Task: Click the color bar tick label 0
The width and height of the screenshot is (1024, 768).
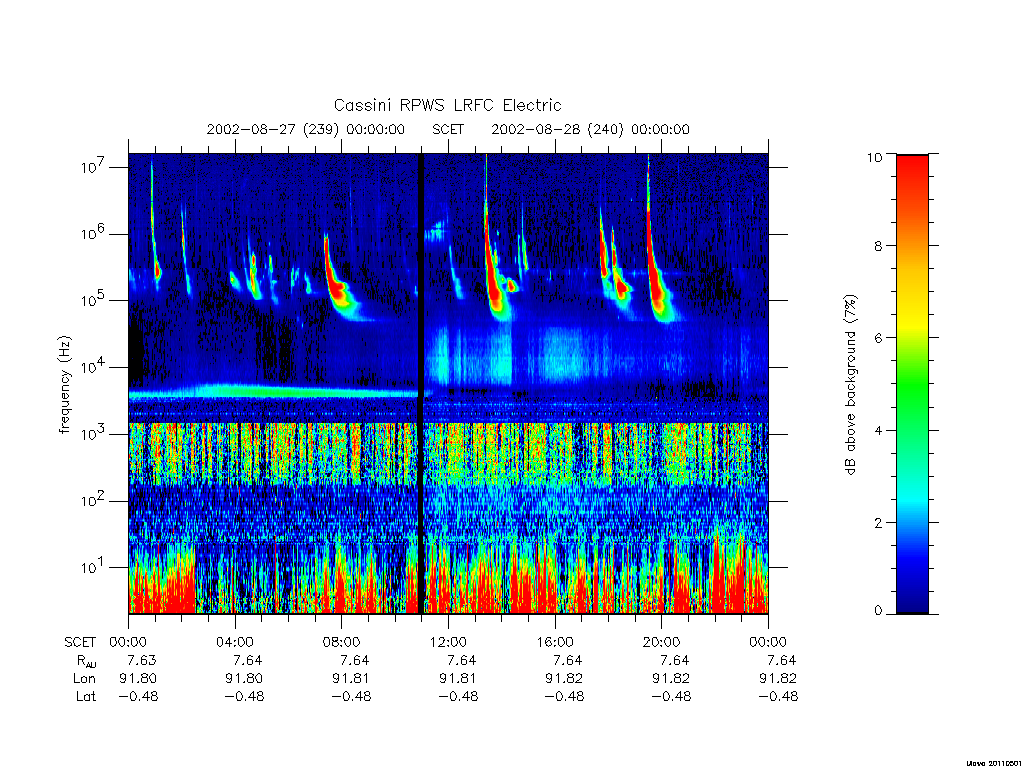Action: pyautogui.click(x=878, y=611)
